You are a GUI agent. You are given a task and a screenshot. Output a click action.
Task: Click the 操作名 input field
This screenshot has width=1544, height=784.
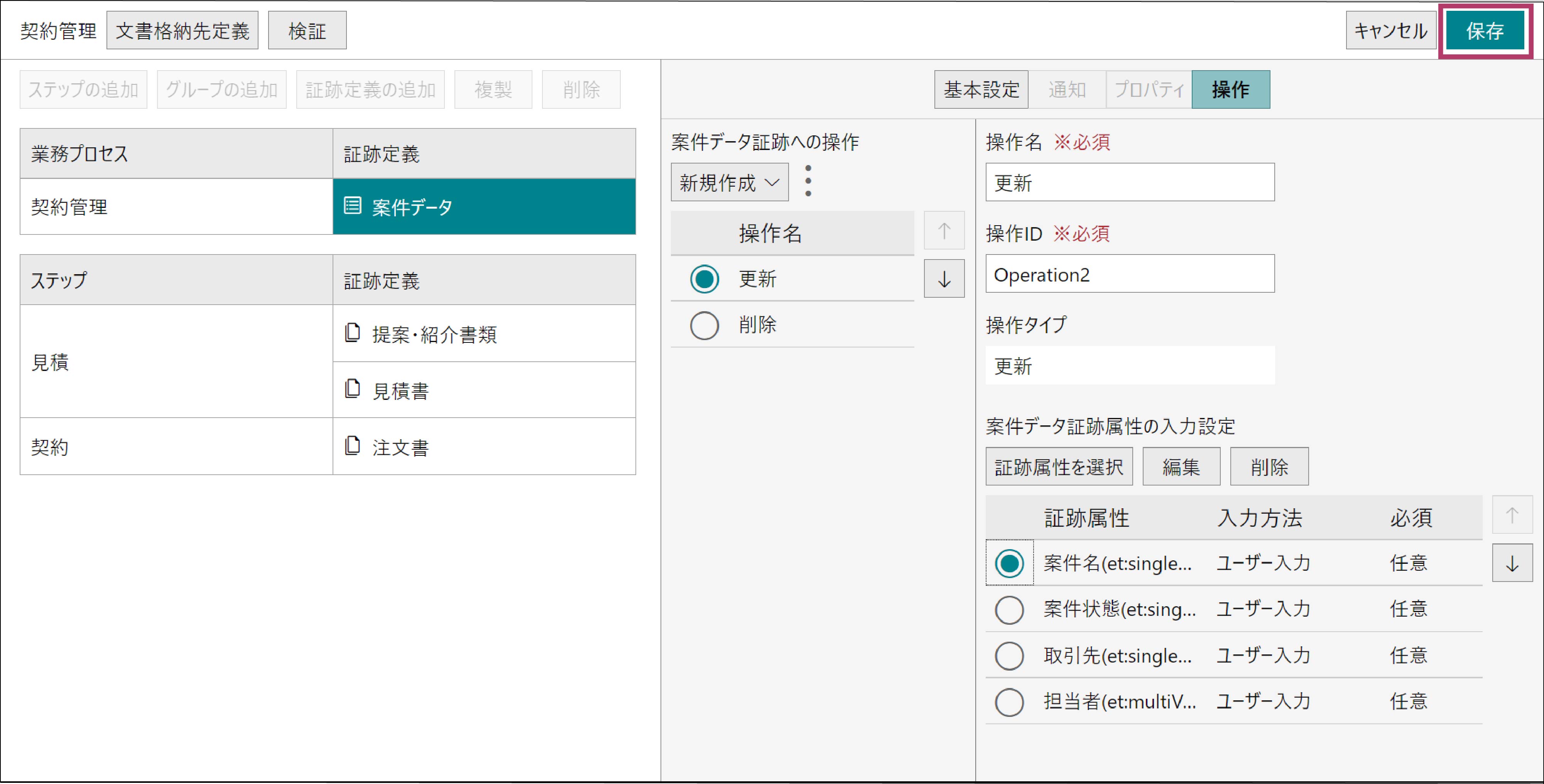(1130, 182)
